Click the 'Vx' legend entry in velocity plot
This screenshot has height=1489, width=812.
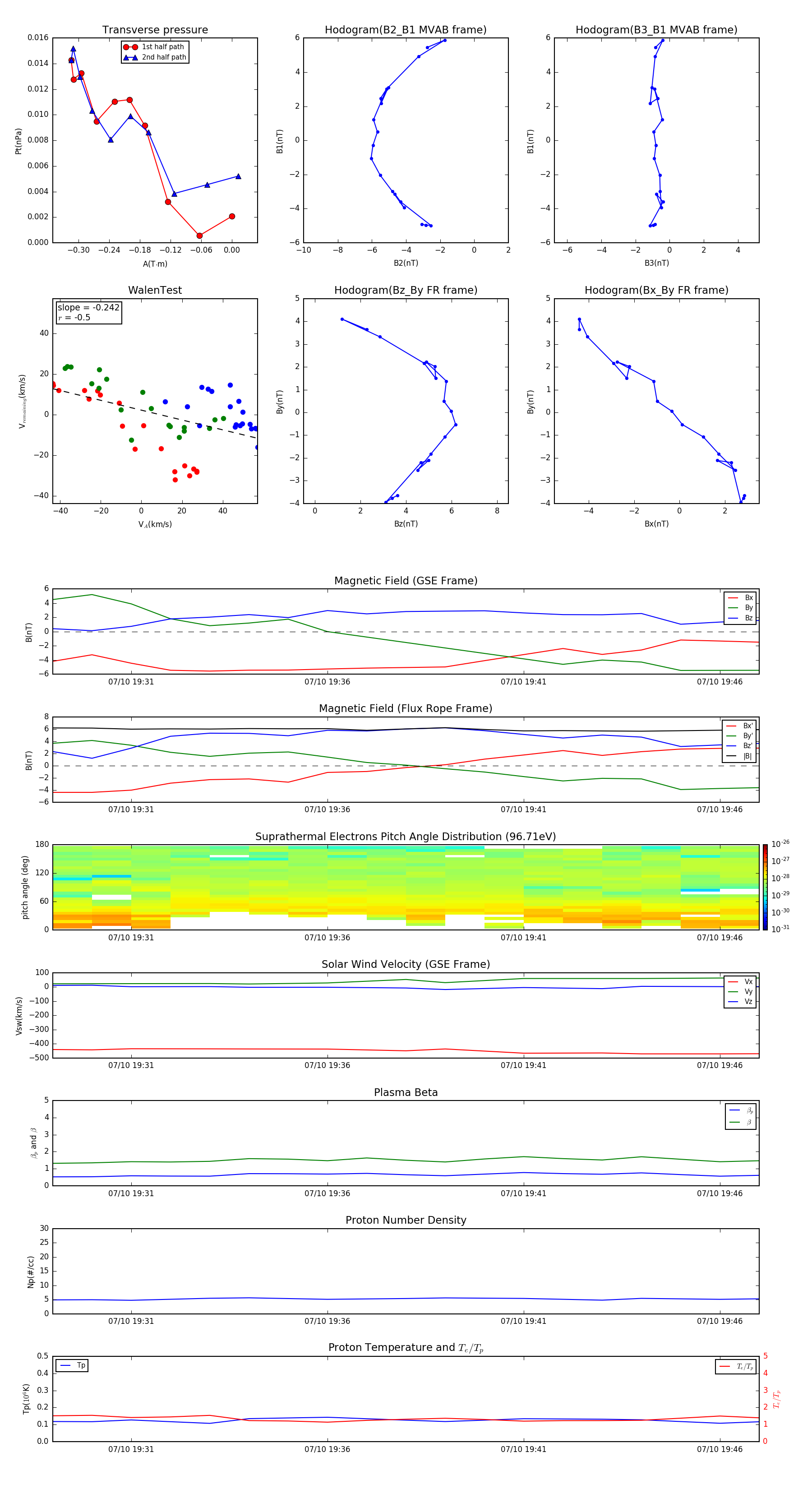740,981
